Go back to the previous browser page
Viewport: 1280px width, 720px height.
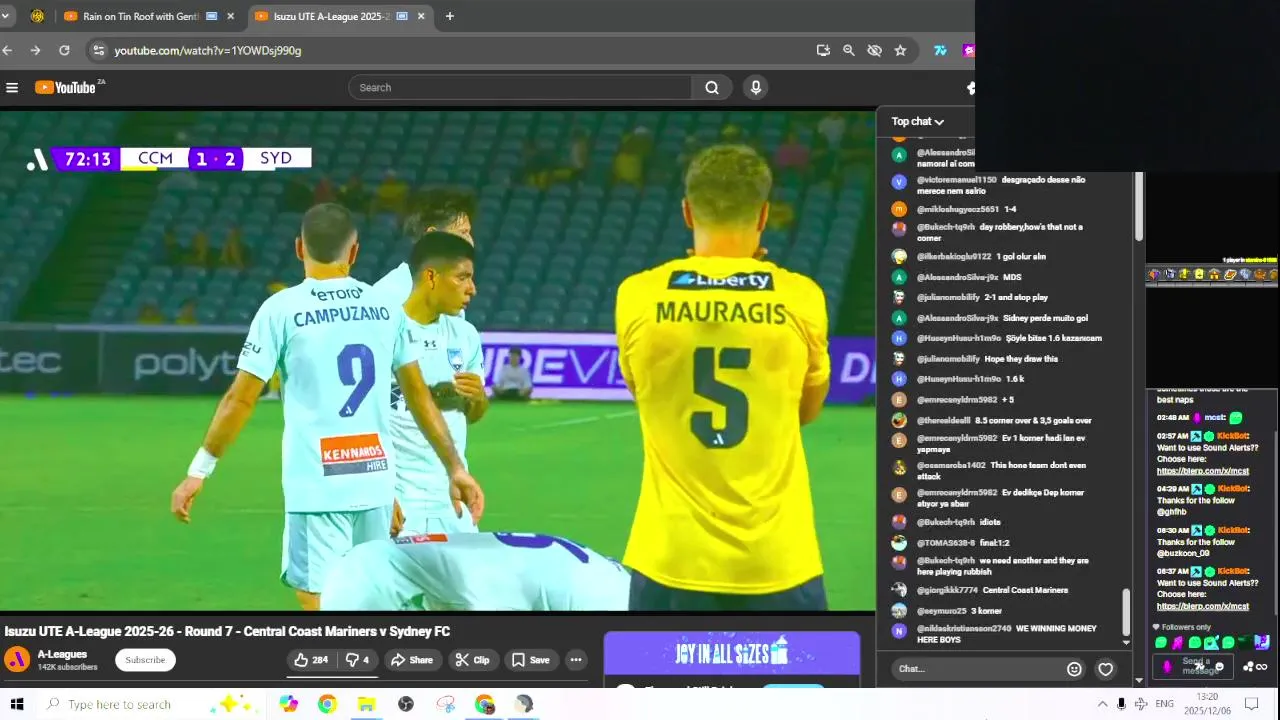tap(8, 50)
